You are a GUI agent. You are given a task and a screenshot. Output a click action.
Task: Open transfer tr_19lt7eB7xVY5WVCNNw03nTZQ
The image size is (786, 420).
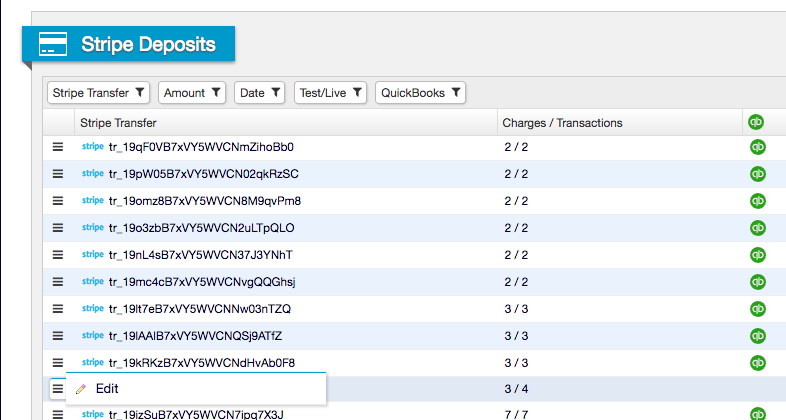point(200,309)
